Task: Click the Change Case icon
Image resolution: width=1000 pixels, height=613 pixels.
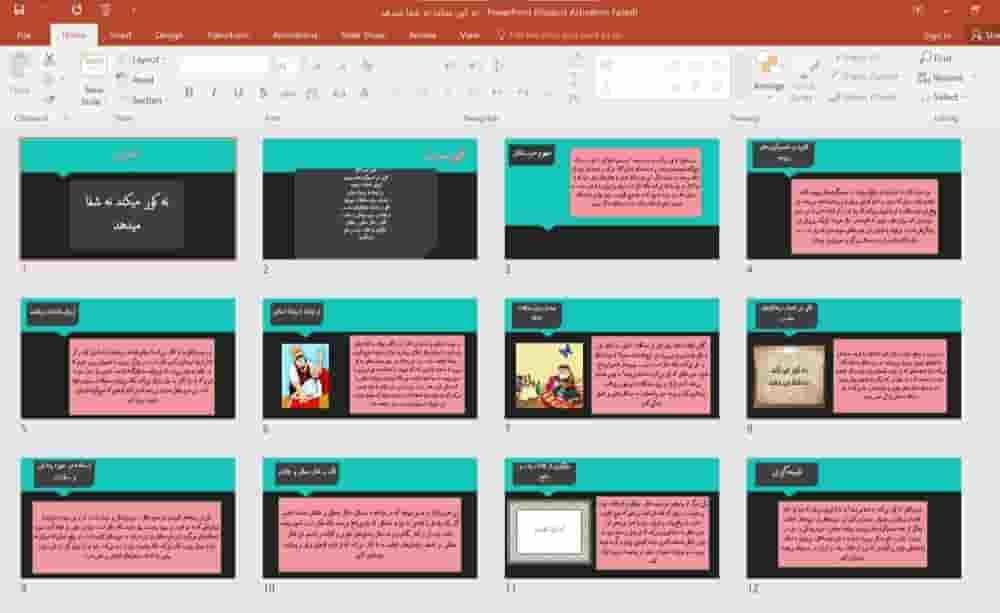Action: point(339,93)
